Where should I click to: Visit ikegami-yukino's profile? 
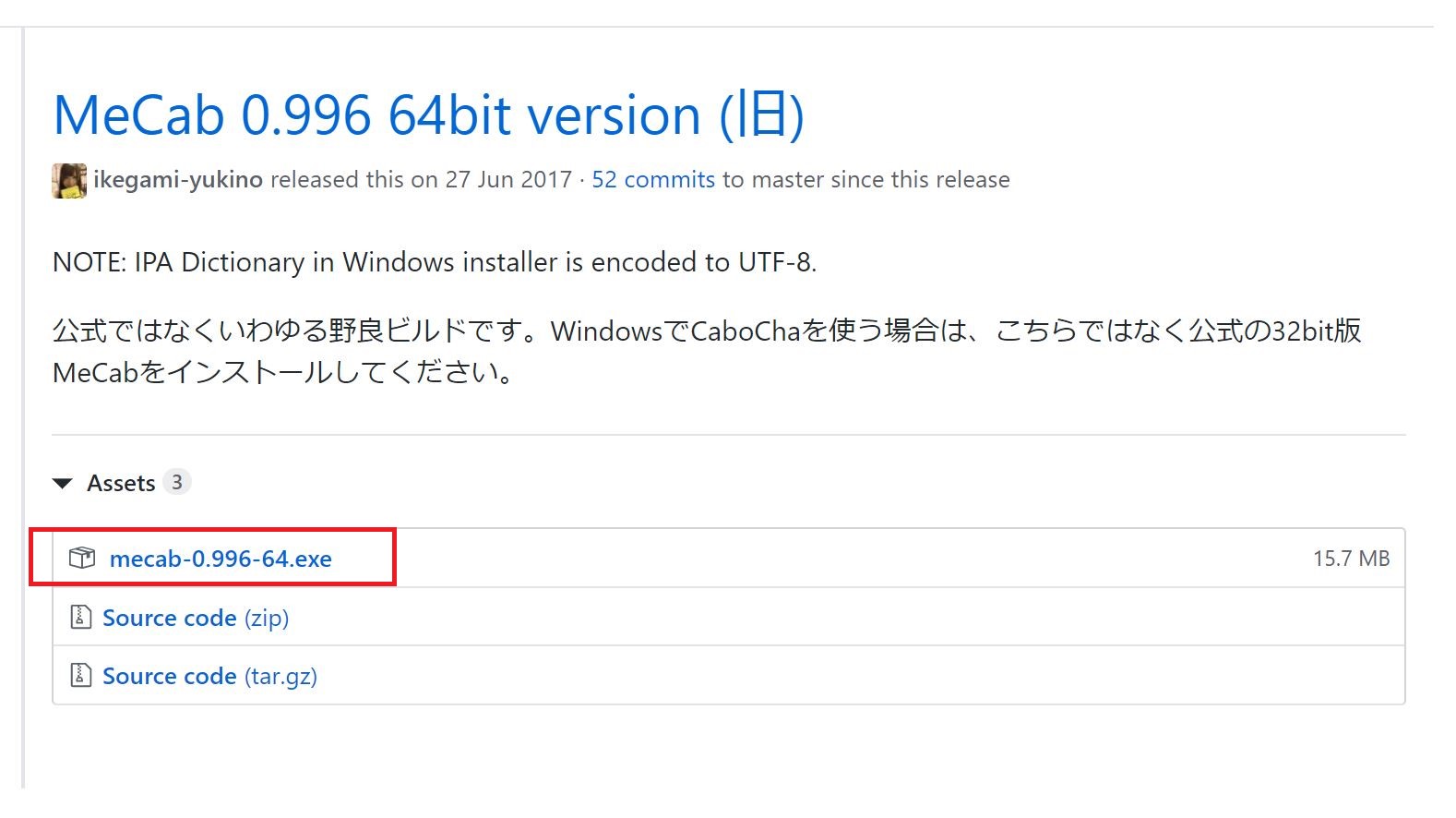pyautogui.click(x=179, y=179)
